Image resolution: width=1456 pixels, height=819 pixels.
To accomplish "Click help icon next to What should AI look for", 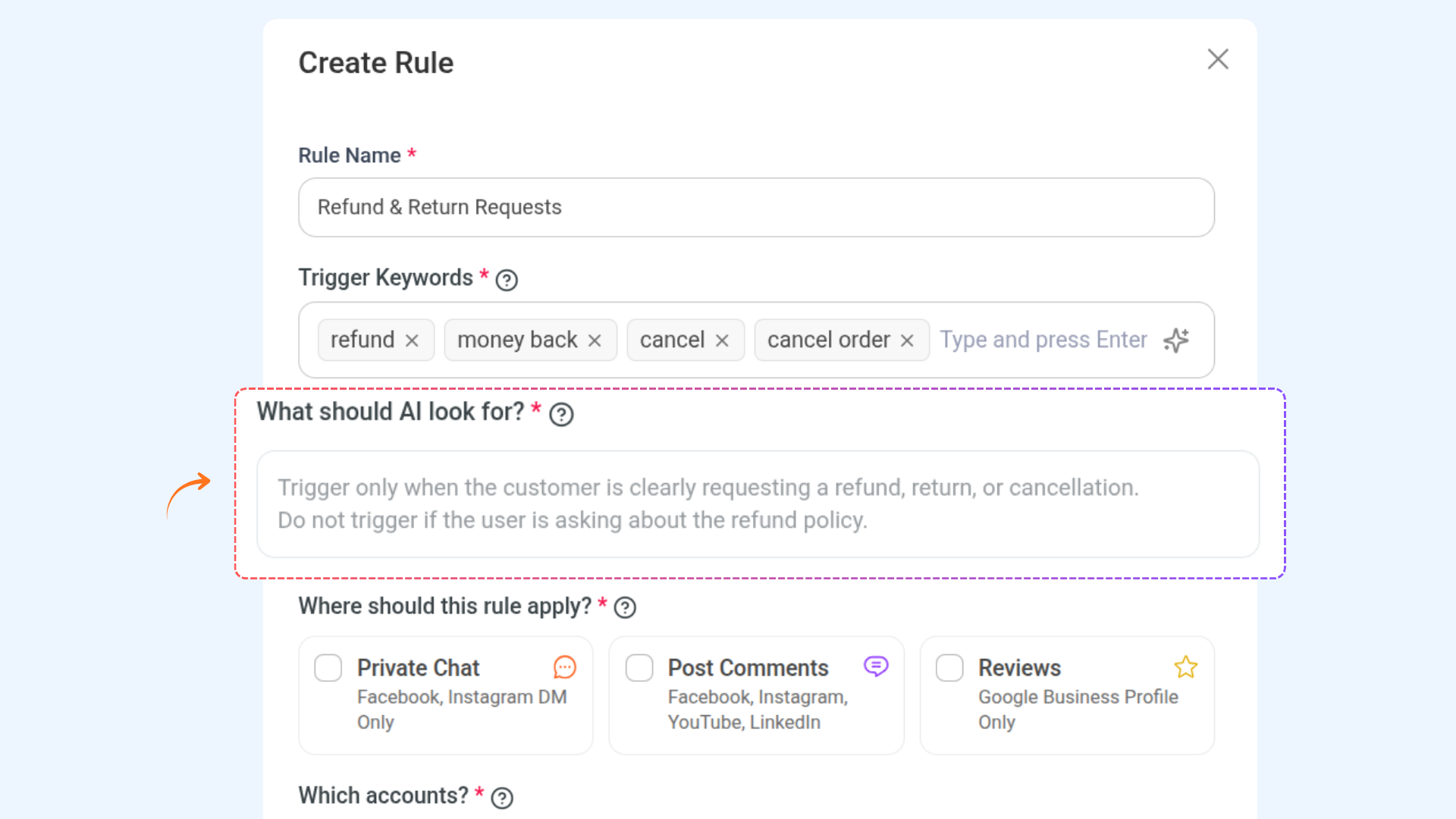I will pyautogui.click(x=561, y=415).
